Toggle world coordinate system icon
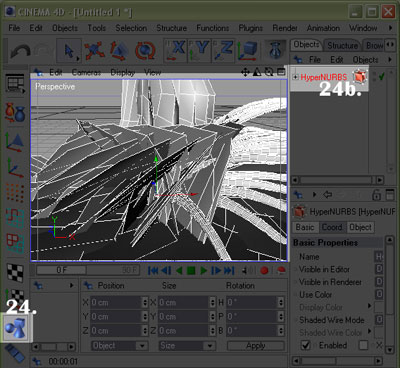 [x=247, y=51]
